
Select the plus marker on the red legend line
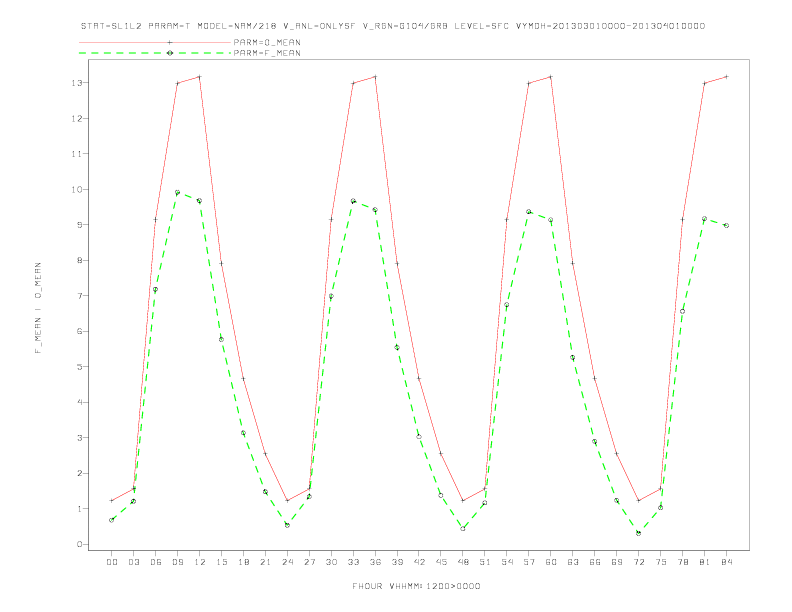click(170, 42)
